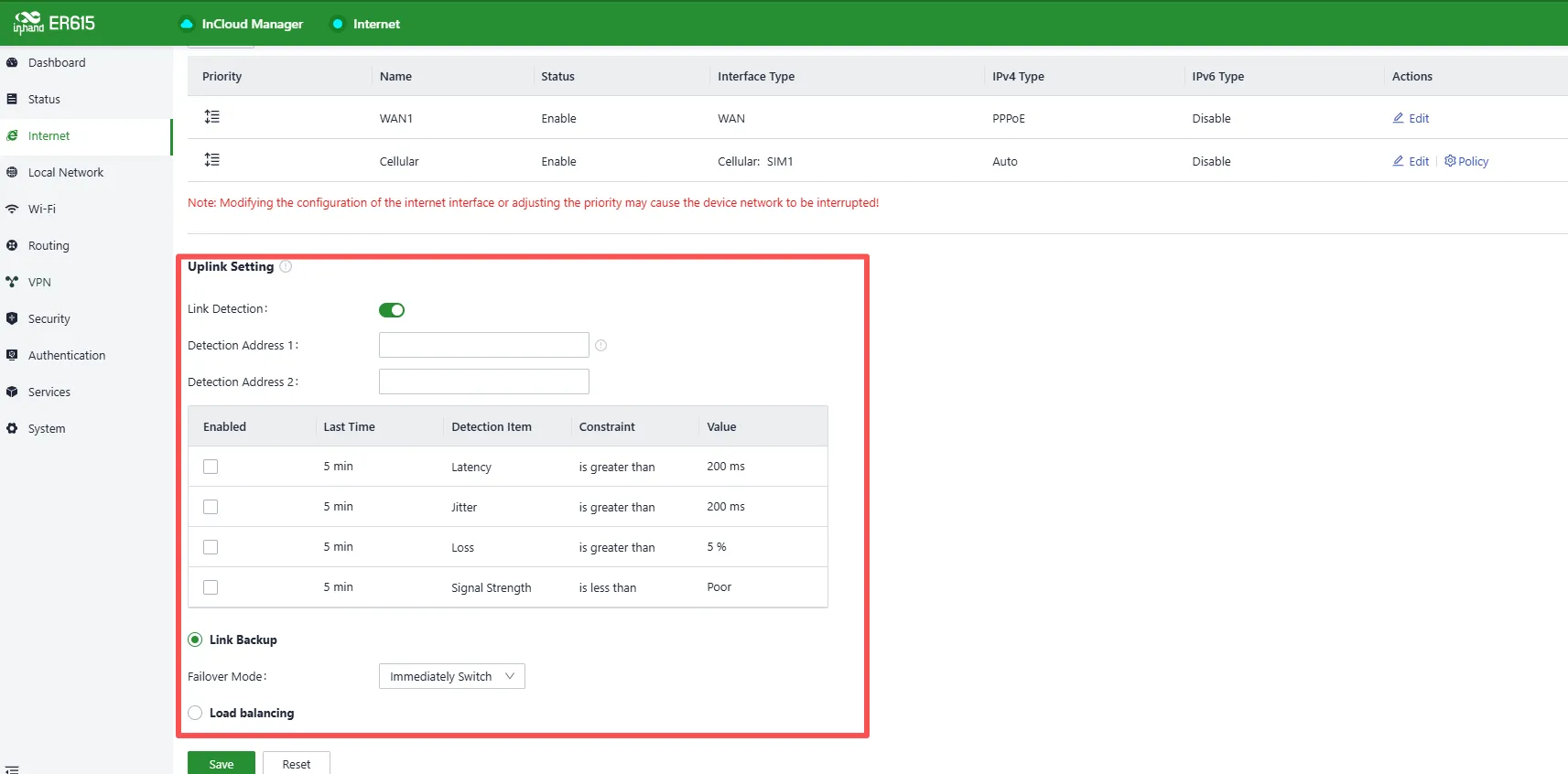This screenshot has width=1568, height=774.
Task: Click the Wi-Fi signal icon
Action: pos(12,209)
